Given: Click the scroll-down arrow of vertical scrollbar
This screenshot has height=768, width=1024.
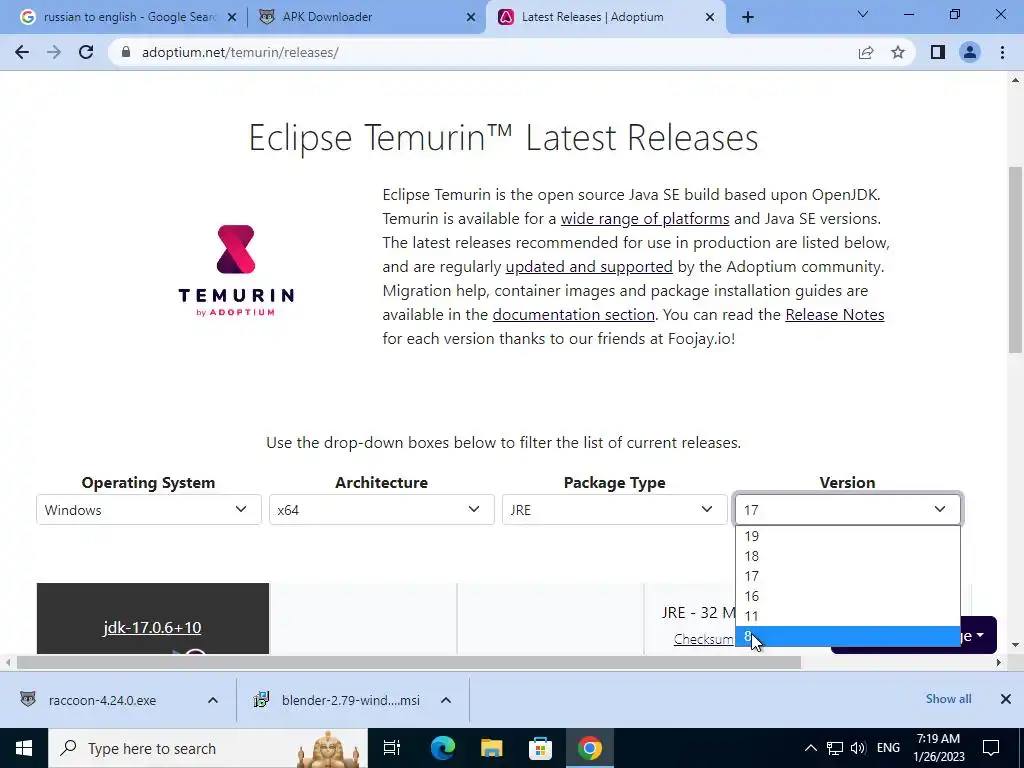Looking at the screenshot, I should tap(1015, 645).
